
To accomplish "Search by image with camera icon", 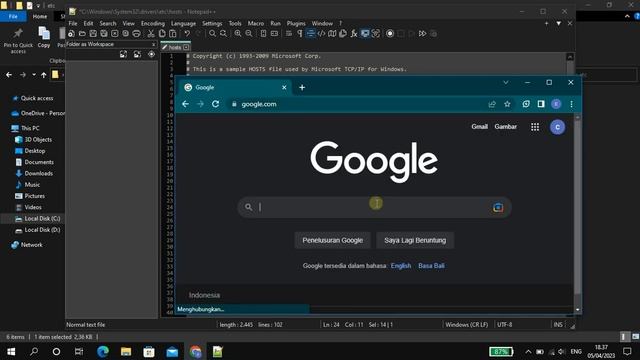I will pyautogui.click(x=498, y=207).
